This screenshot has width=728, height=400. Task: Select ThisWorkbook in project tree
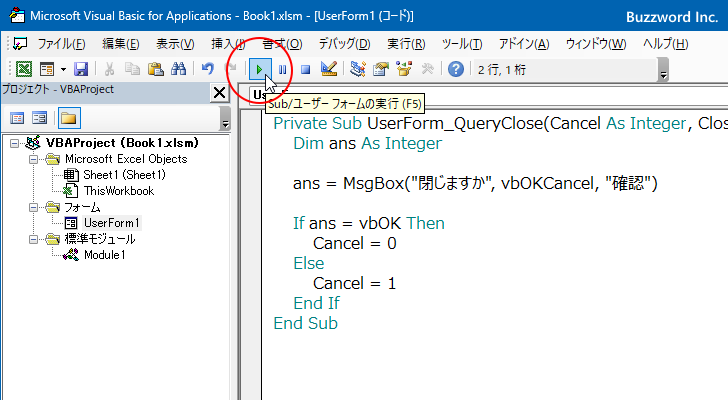click(x=119, y=191)
